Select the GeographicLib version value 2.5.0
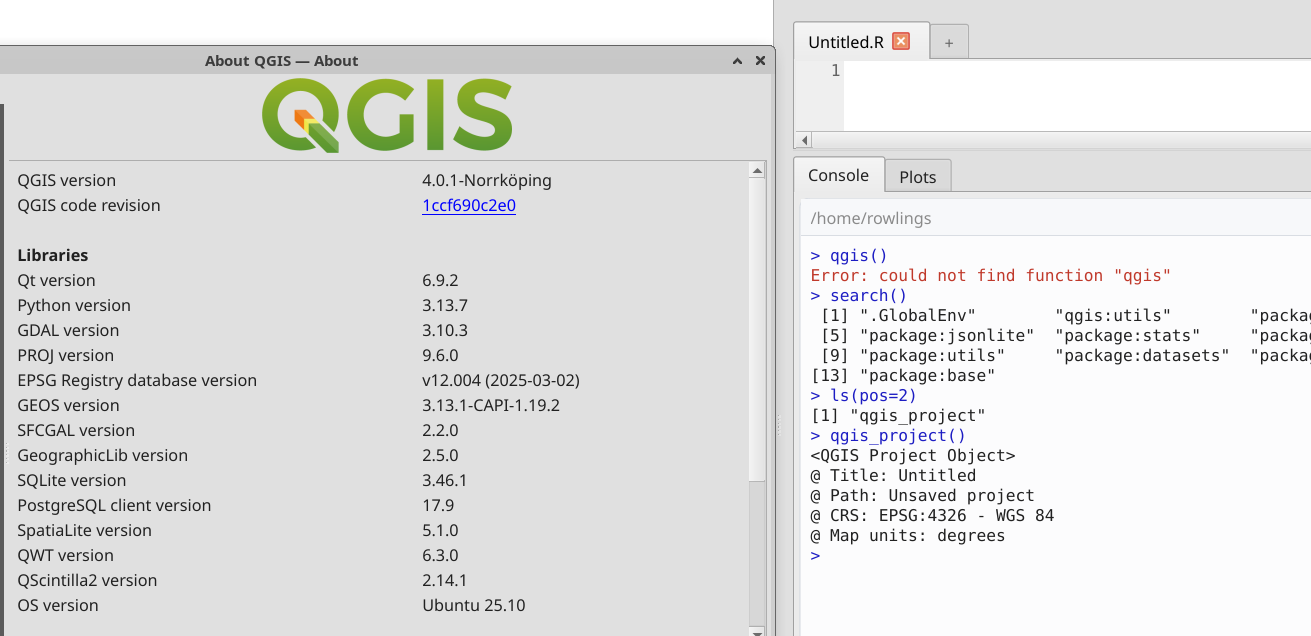1311x636 pixels. click(440, 455)
